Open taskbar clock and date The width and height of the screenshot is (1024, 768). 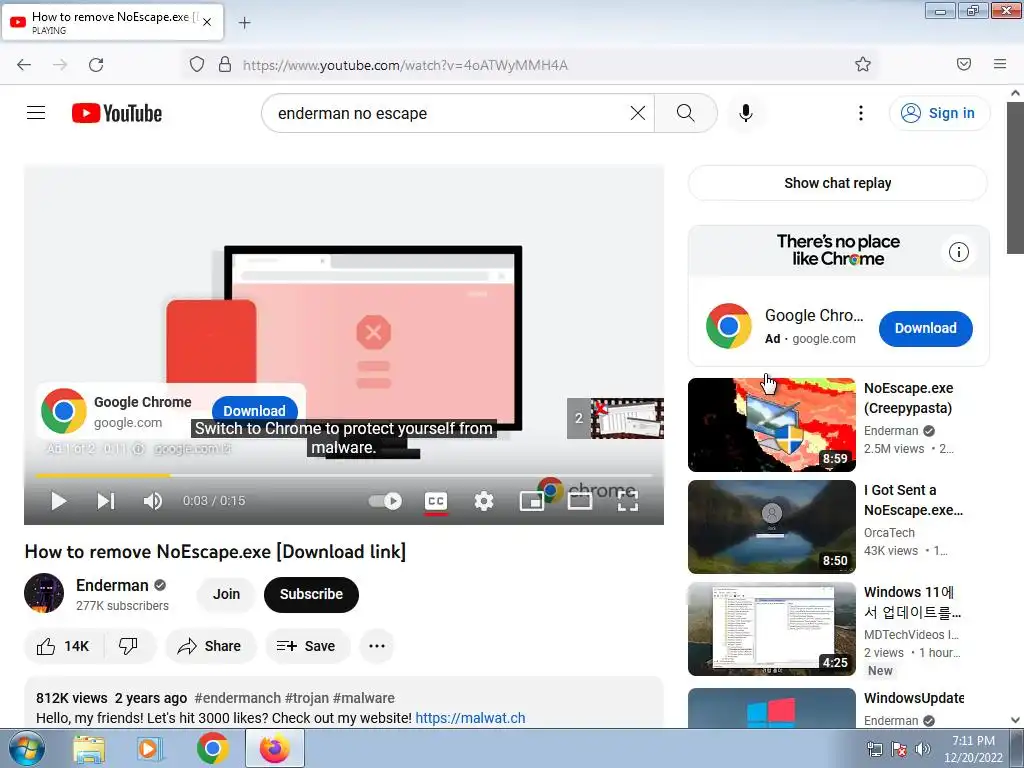[972, 749]
